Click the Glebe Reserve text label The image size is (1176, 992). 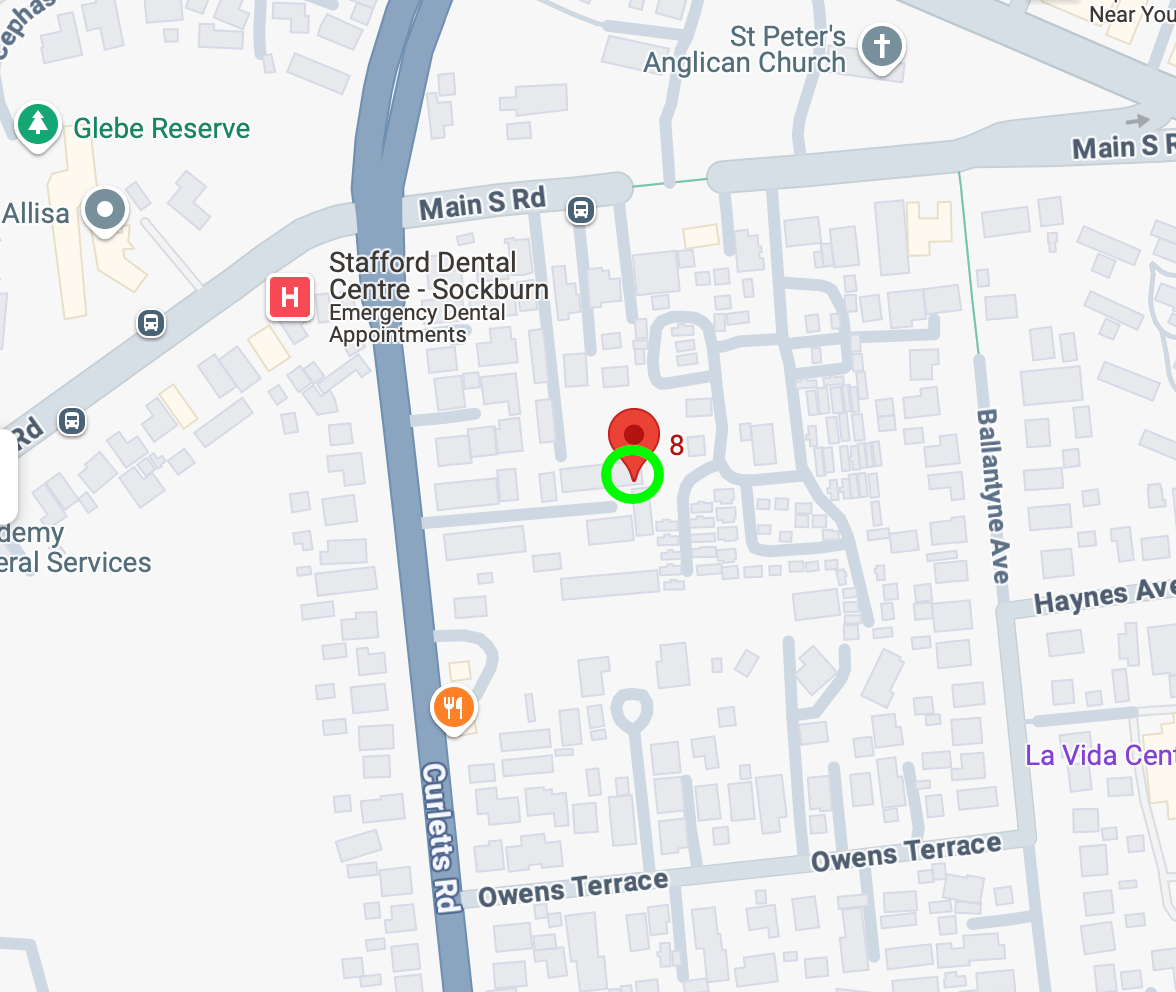click(161, 128)
